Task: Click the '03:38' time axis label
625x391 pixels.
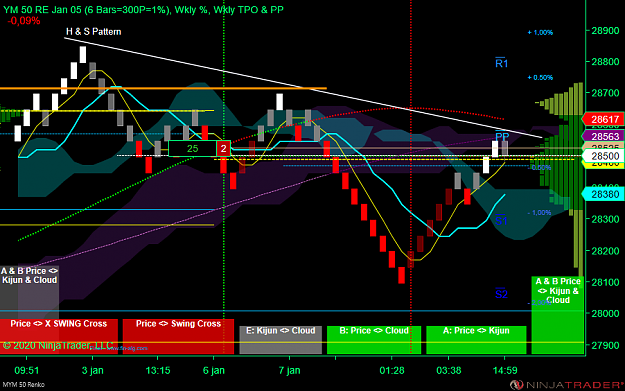Action: pos(449,371)
